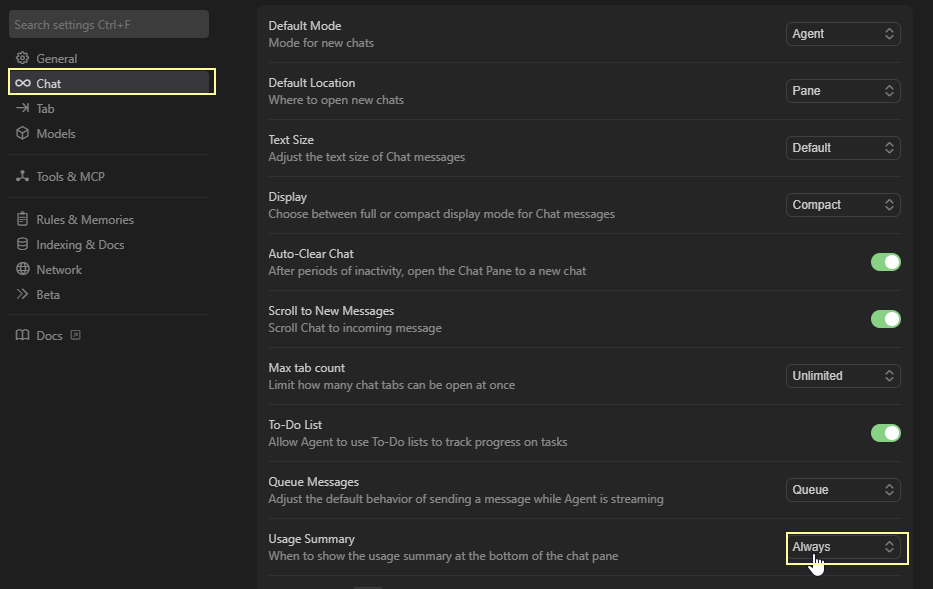
Task: Click 'Limit how many chat tabs' description
Action: pos(392,385)
